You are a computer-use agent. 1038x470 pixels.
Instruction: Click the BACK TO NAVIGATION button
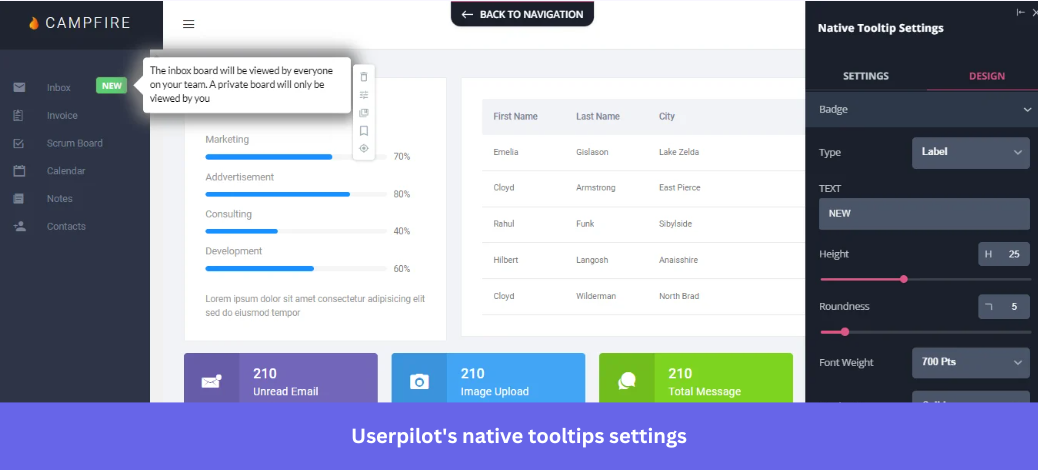click(x=522, y=14)
